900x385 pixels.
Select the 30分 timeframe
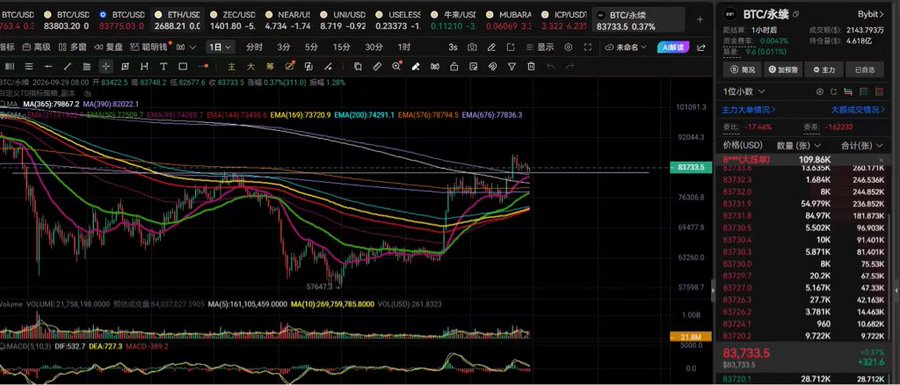coord(374,47)
